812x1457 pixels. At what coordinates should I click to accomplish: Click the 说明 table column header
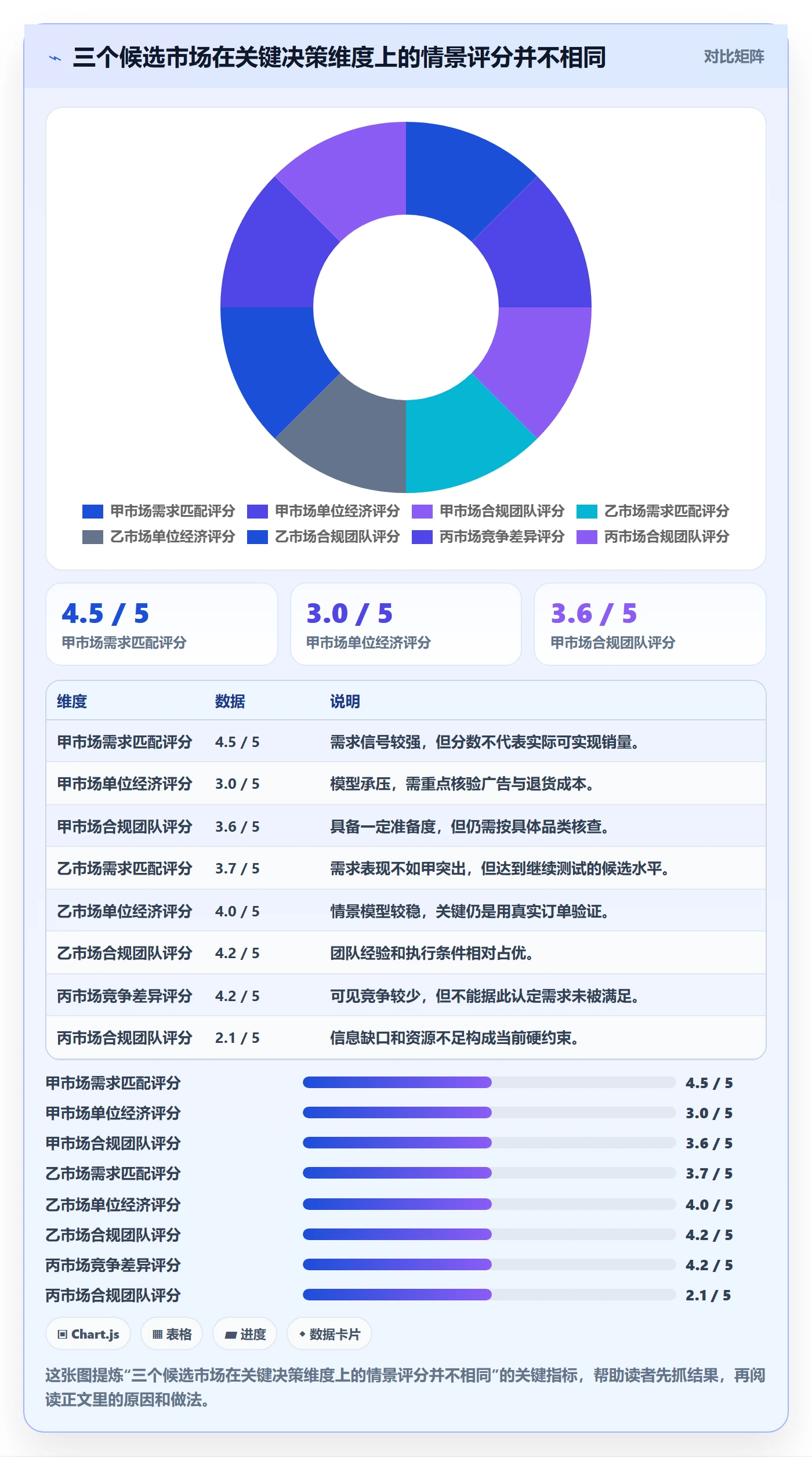(345, 701)
